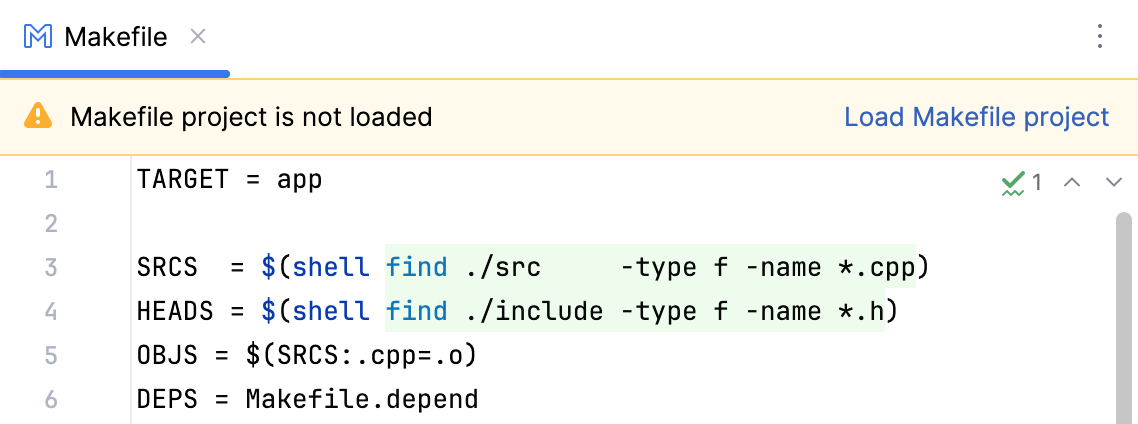Open the inspections checkmark widget
Viewport: 1138px width, 424px height.
click(1021, 182)
